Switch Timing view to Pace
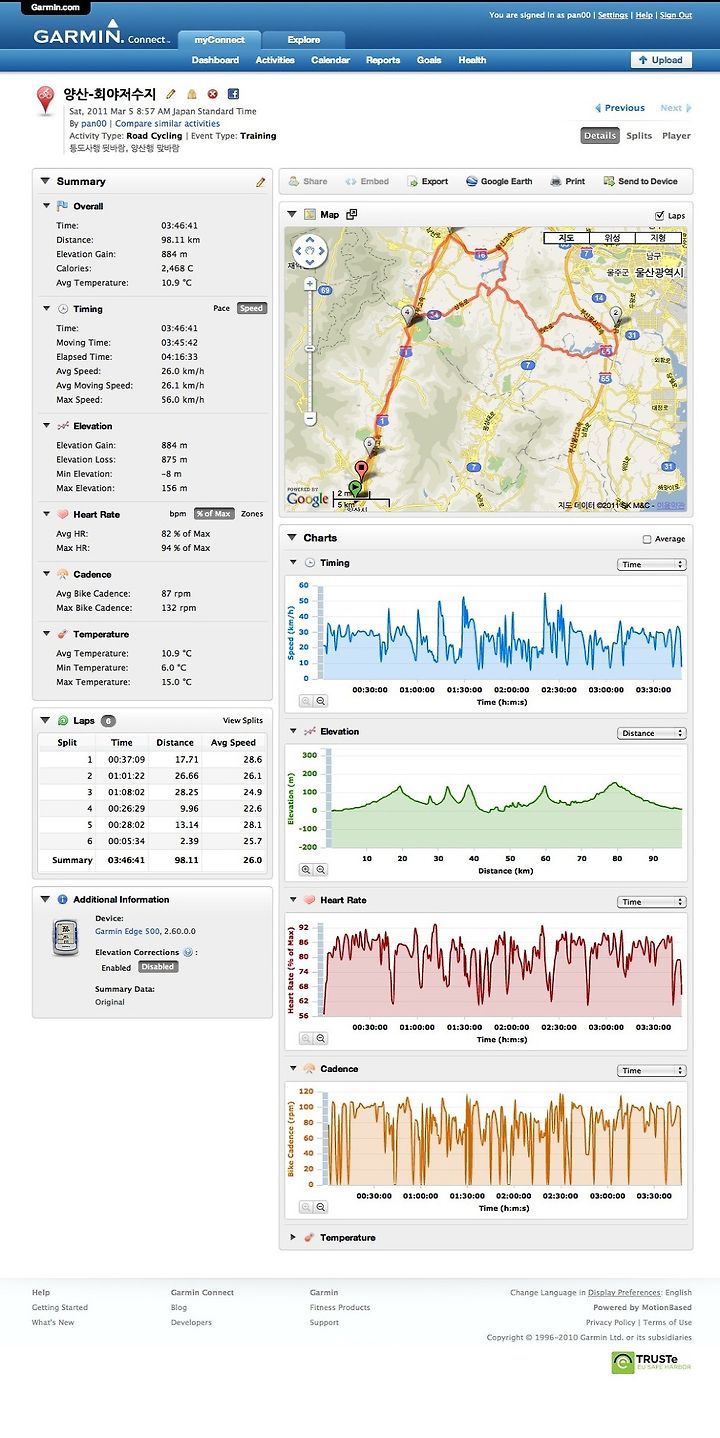Screen dimensions: 720x1438 [x=221, y=308]
